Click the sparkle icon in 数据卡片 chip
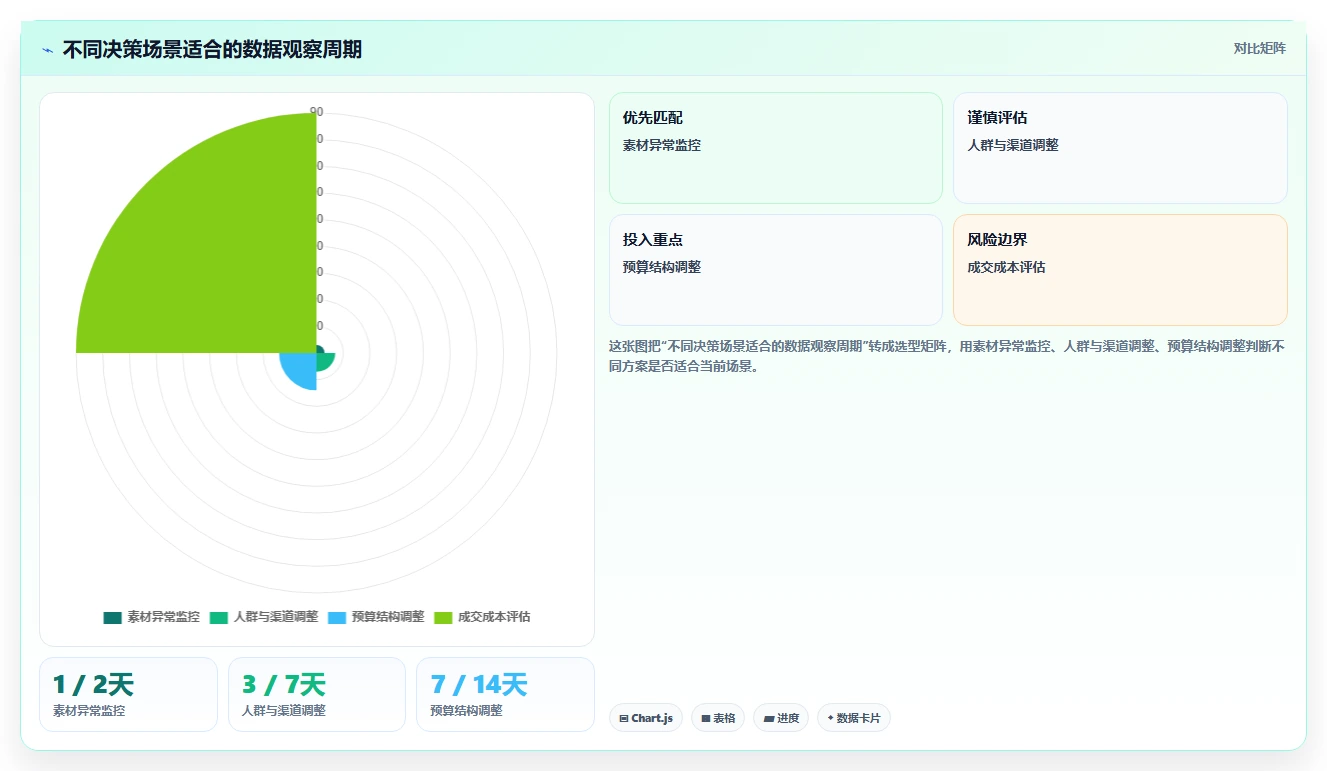The height and width of the screenshot is (771, 1327). tap(830, 718)
